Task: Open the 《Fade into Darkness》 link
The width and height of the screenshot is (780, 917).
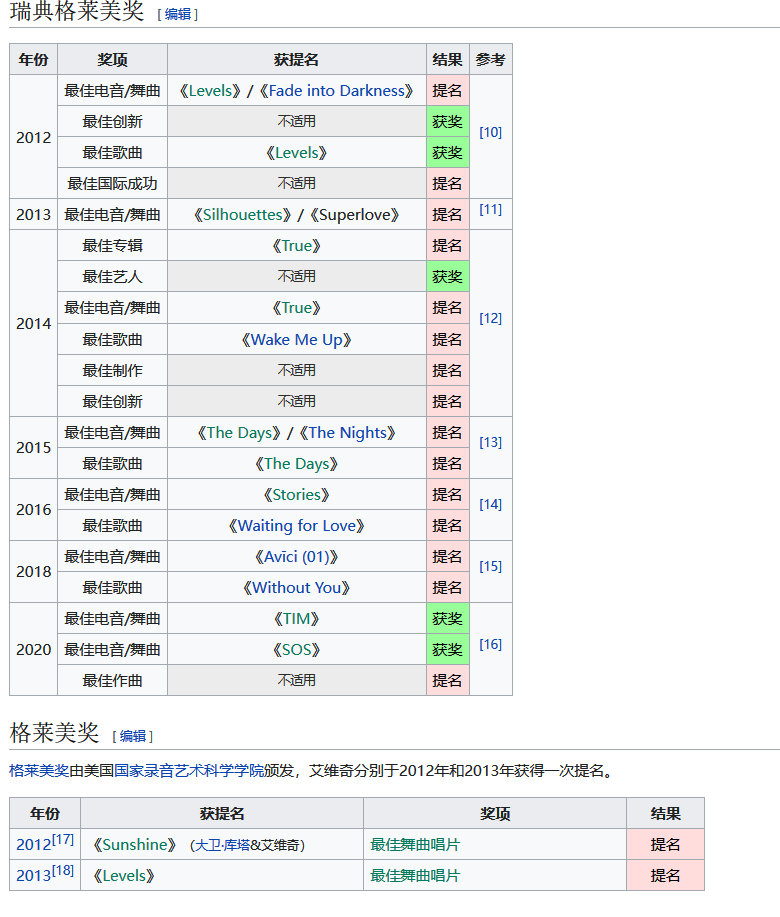Action: coord(336,91)
